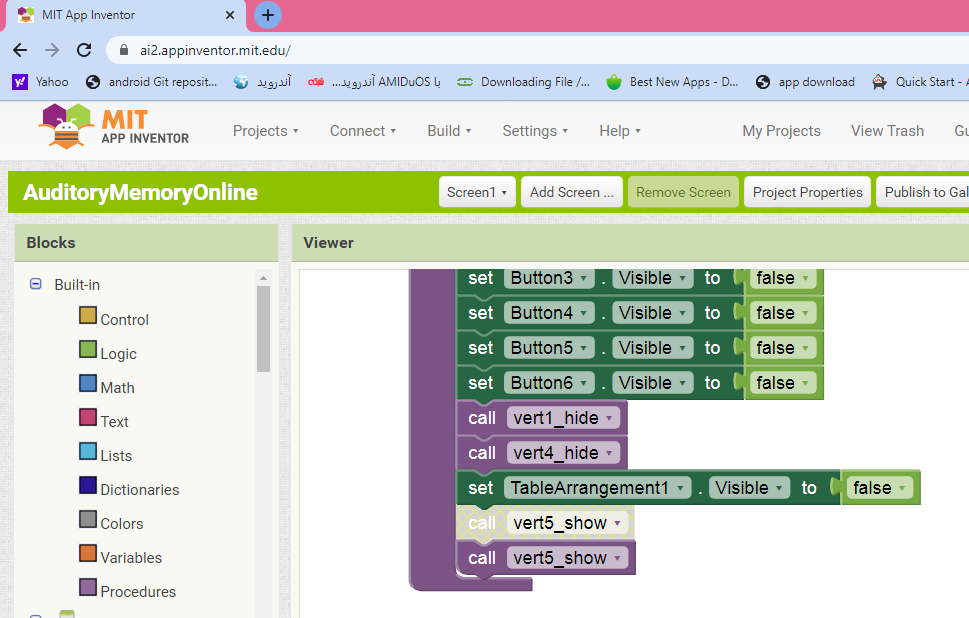969x618 pixels.
Task: Open Project Properties
Action: coord(807,192)
